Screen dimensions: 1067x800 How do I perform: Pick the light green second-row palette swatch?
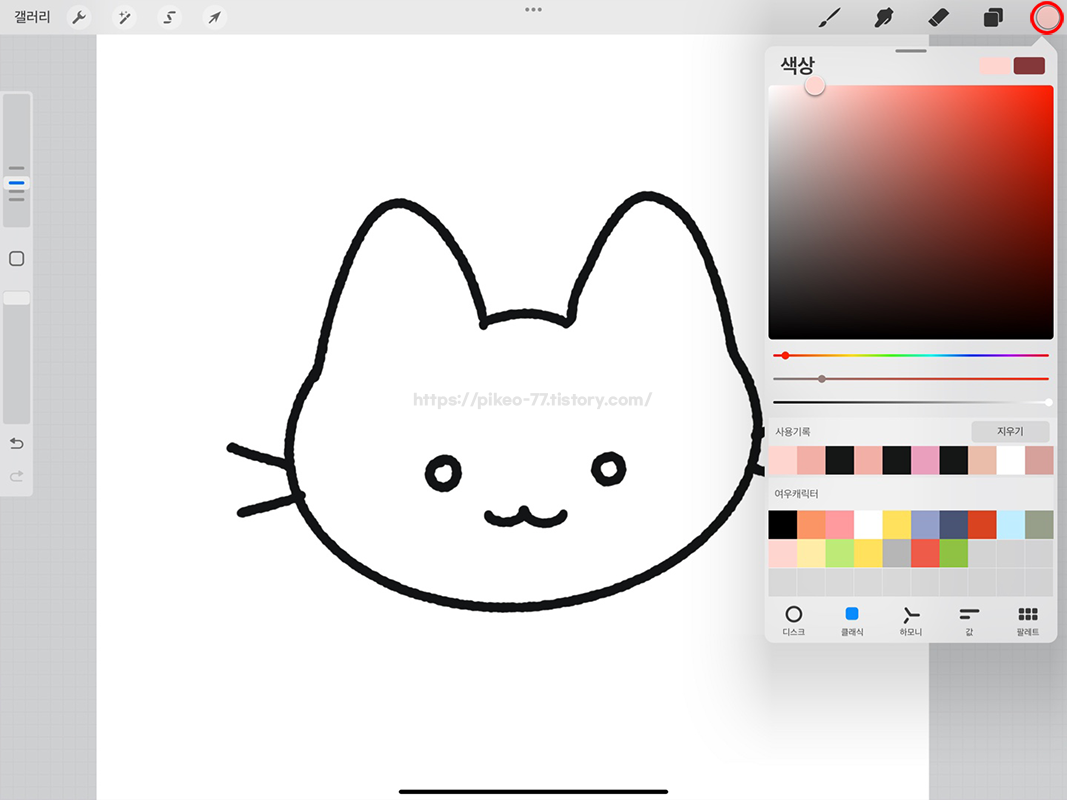840,553
